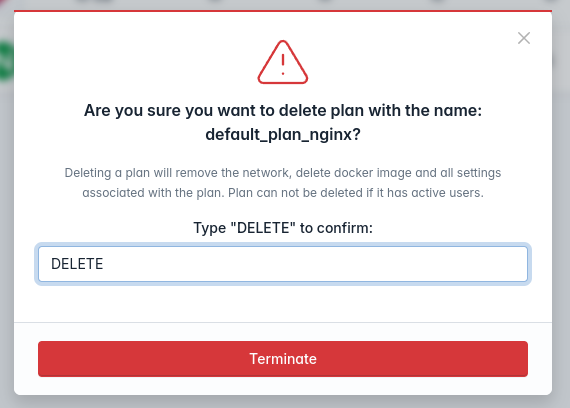This screenshot has width=570, height=408.
Task: Focus the DELETE confirmation input field
Action: click(x=283, y=264)
